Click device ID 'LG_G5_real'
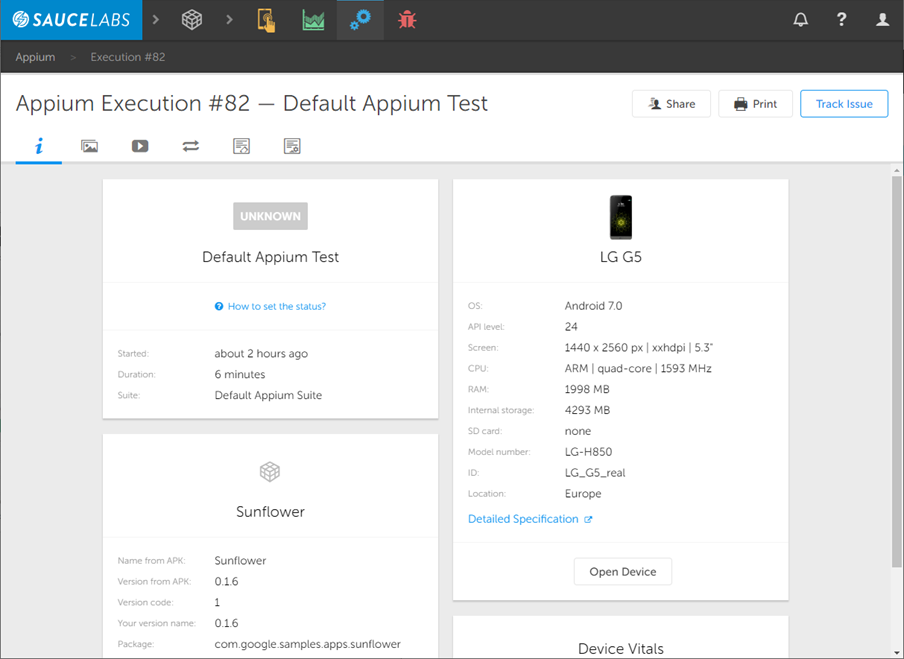Screen dimensions: 904x659 pyautogui.click(x=595, y=473)
